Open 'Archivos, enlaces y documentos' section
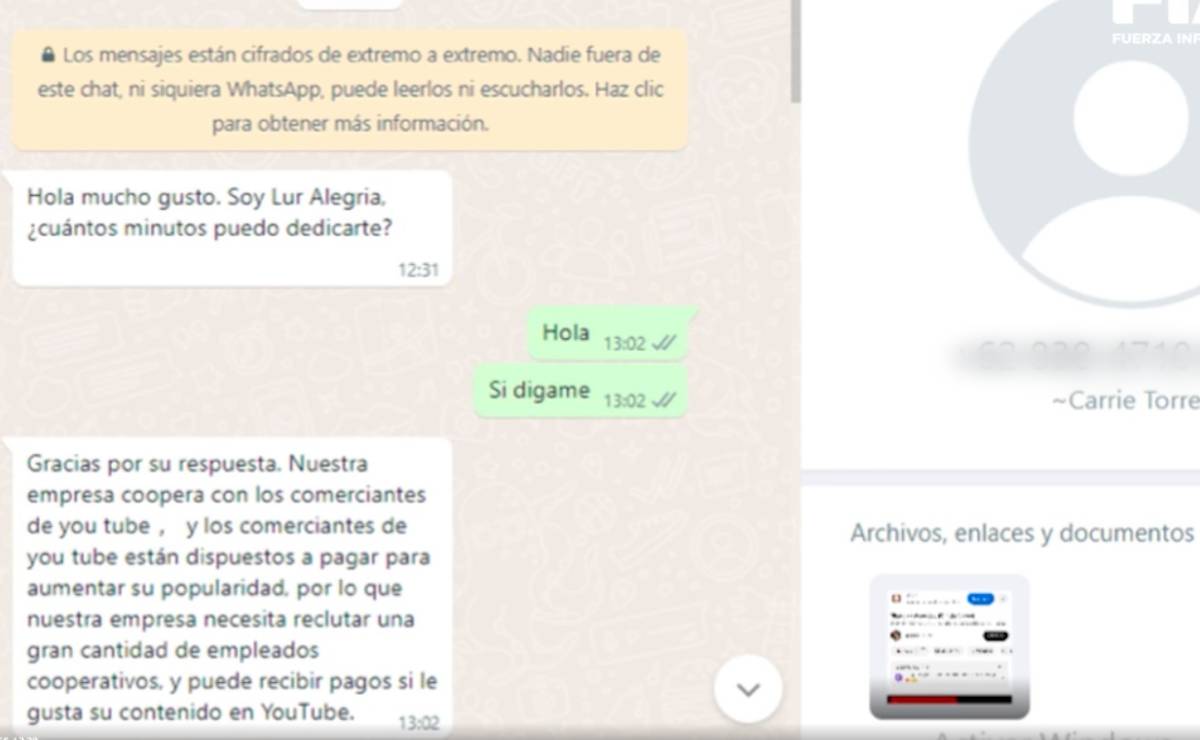Viewport: 1200px width, 740px height. point(1022,533)
